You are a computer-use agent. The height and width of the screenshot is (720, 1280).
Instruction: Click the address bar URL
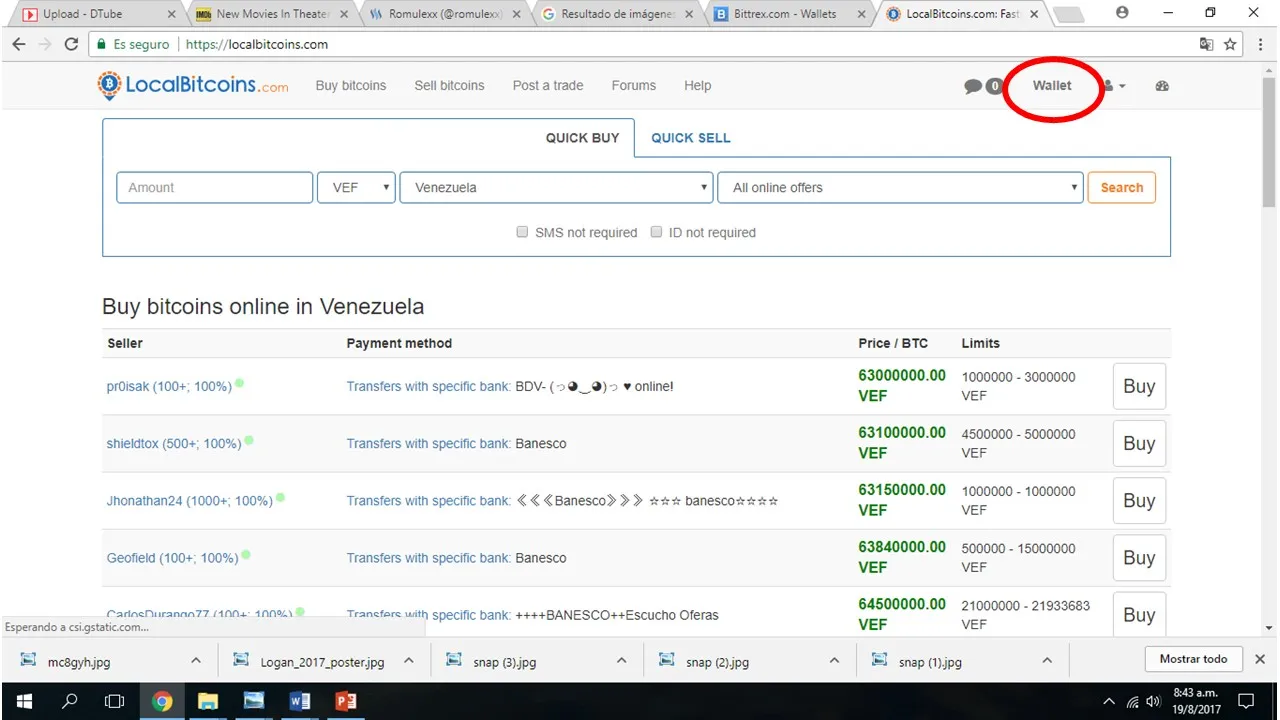point(257,44)
